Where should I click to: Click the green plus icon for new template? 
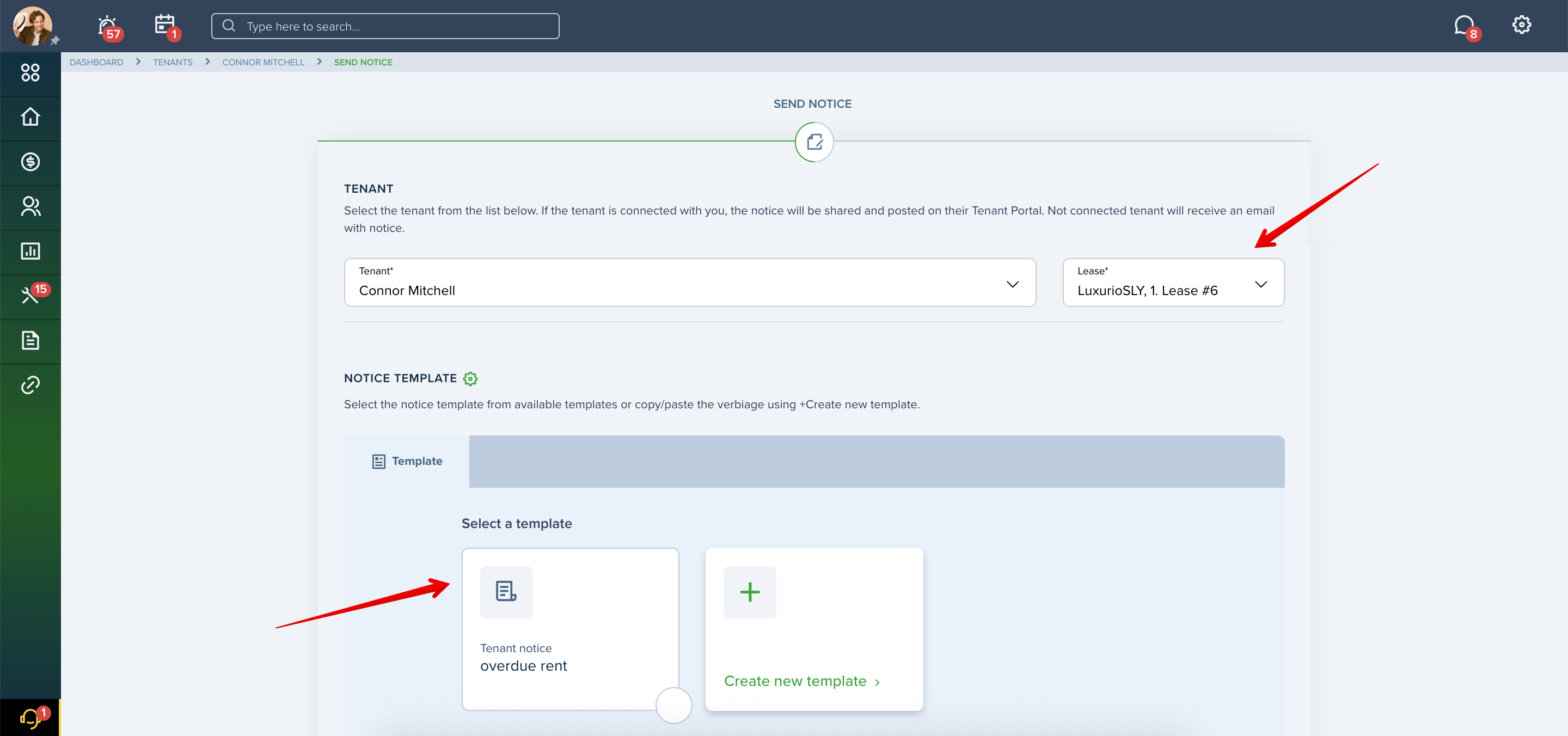pos(750,592)
